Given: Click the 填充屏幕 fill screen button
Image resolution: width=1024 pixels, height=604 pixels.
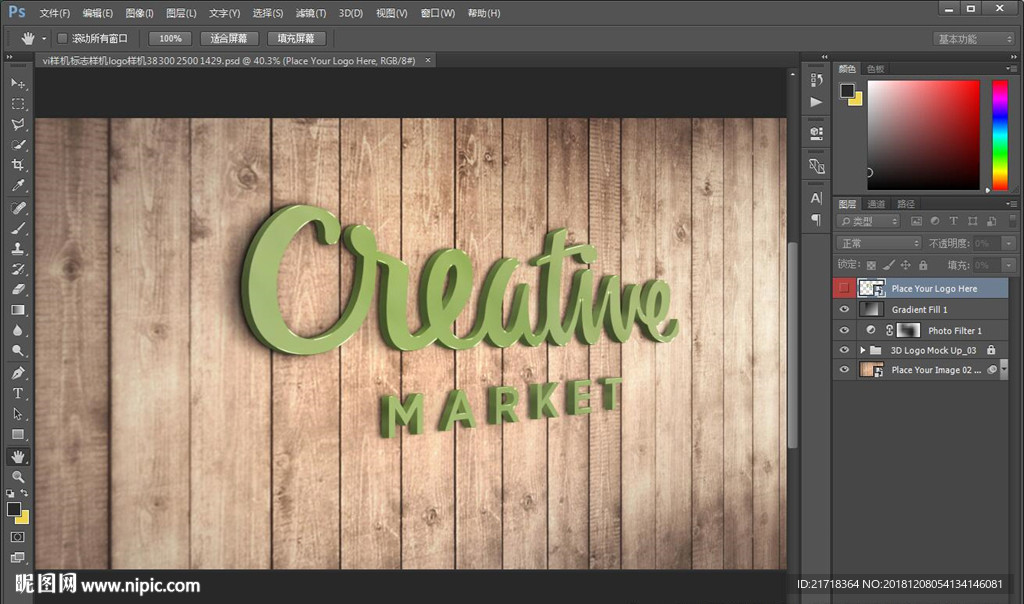Looking at the screenshot, I should coord(296,39).
